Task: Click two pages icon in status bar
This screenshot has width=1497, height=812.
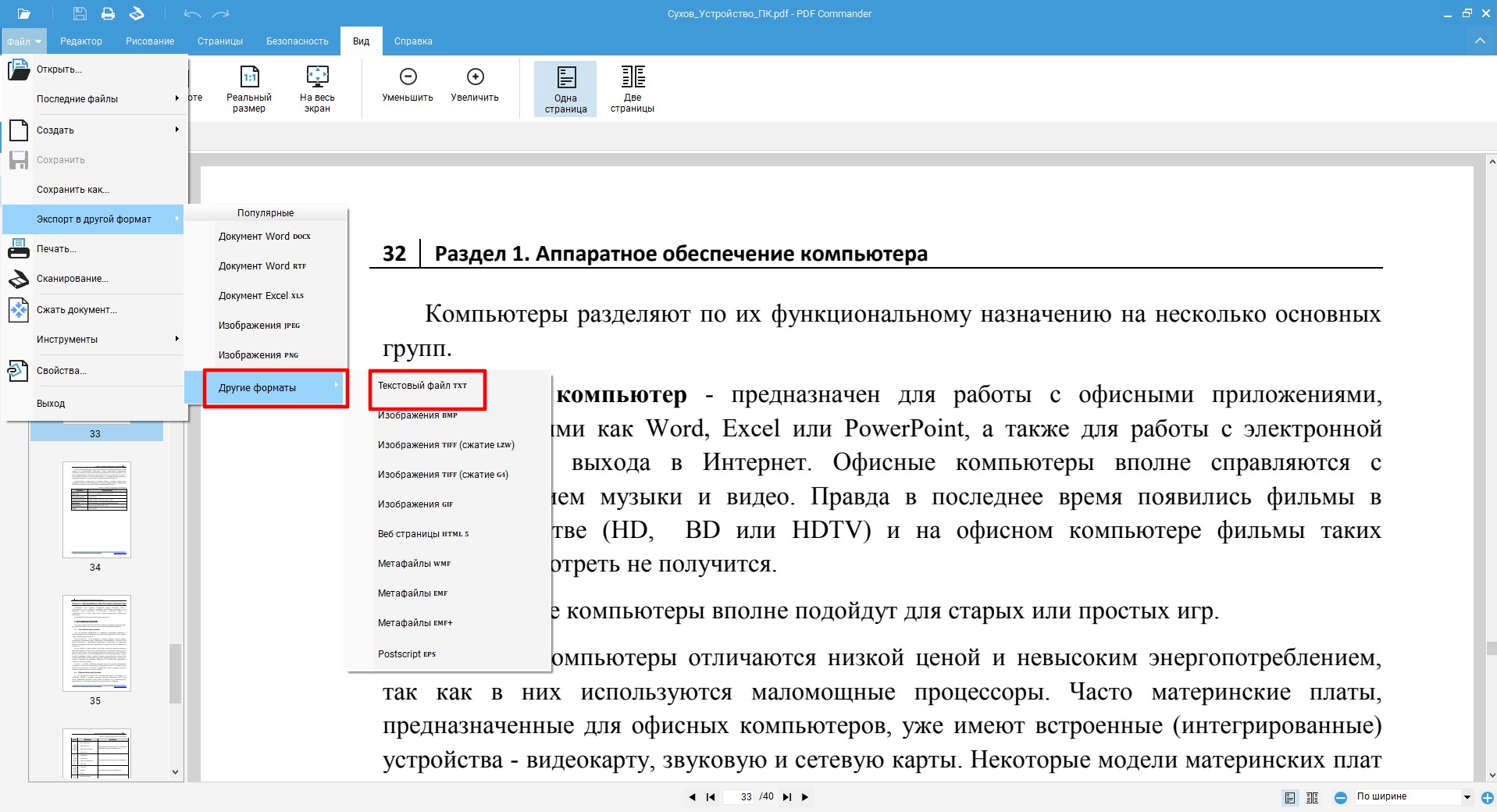Action: [1313, 797]
